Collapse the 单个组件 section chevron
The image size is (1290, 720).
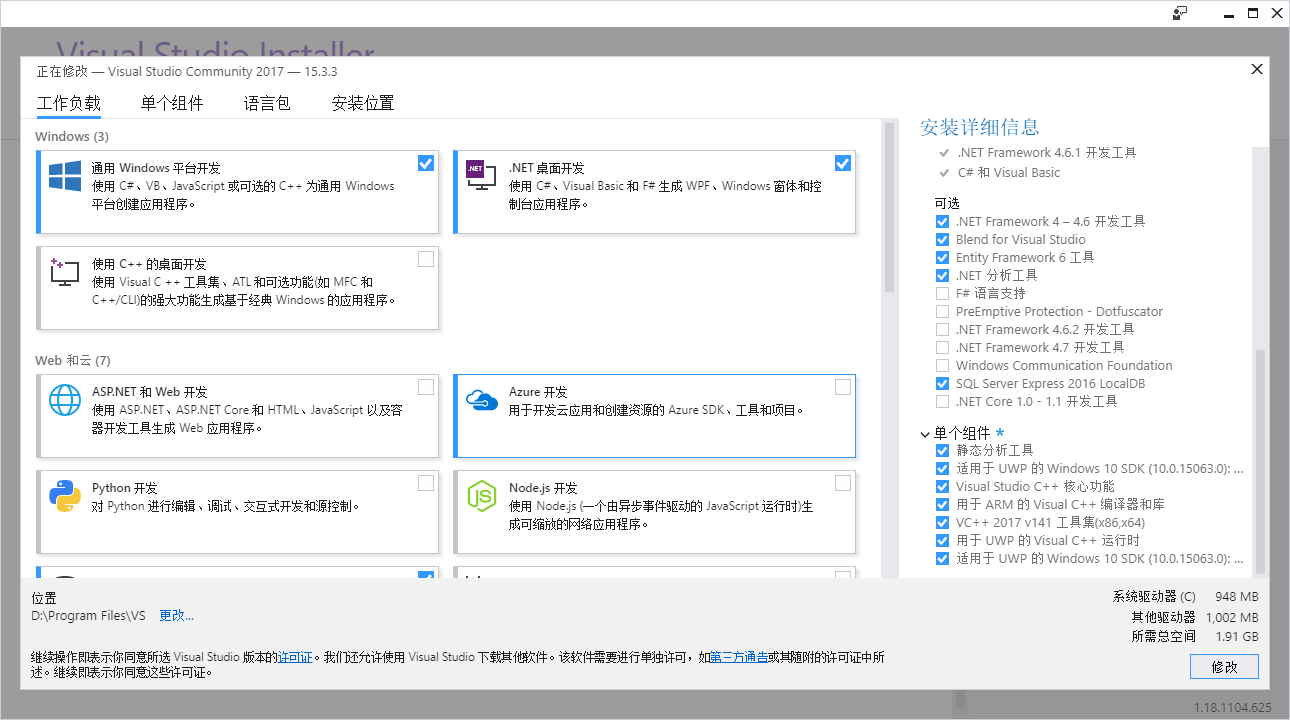pyautogui.click(x=925, y=434)
